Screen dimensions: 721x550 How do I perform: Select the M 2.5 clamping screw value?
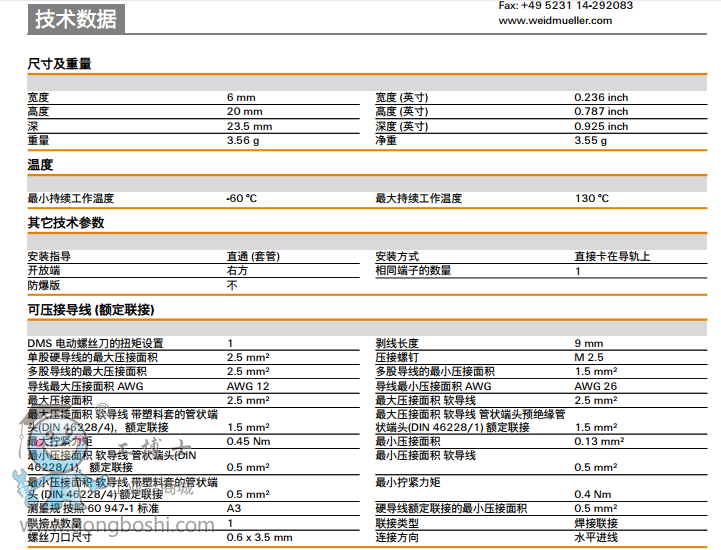click(x=588, y=357)
